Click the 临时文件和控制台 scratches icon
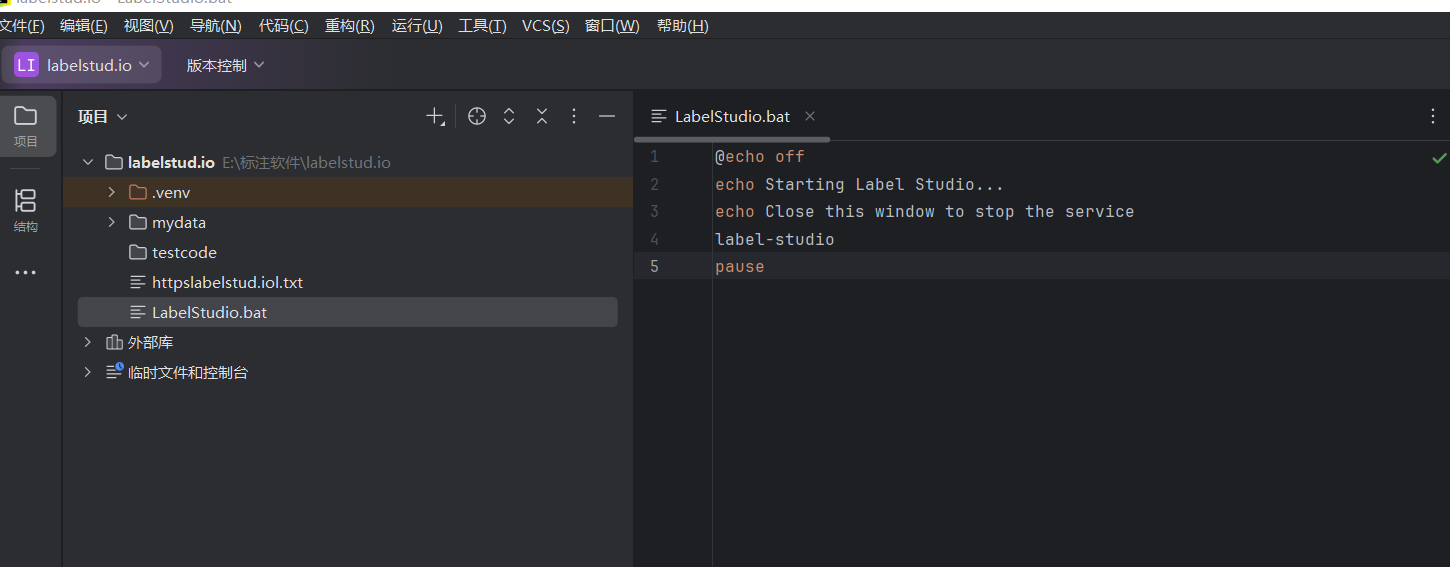Image resolution: width=1450 pixels, height=567 pixels. click(114, 372)
